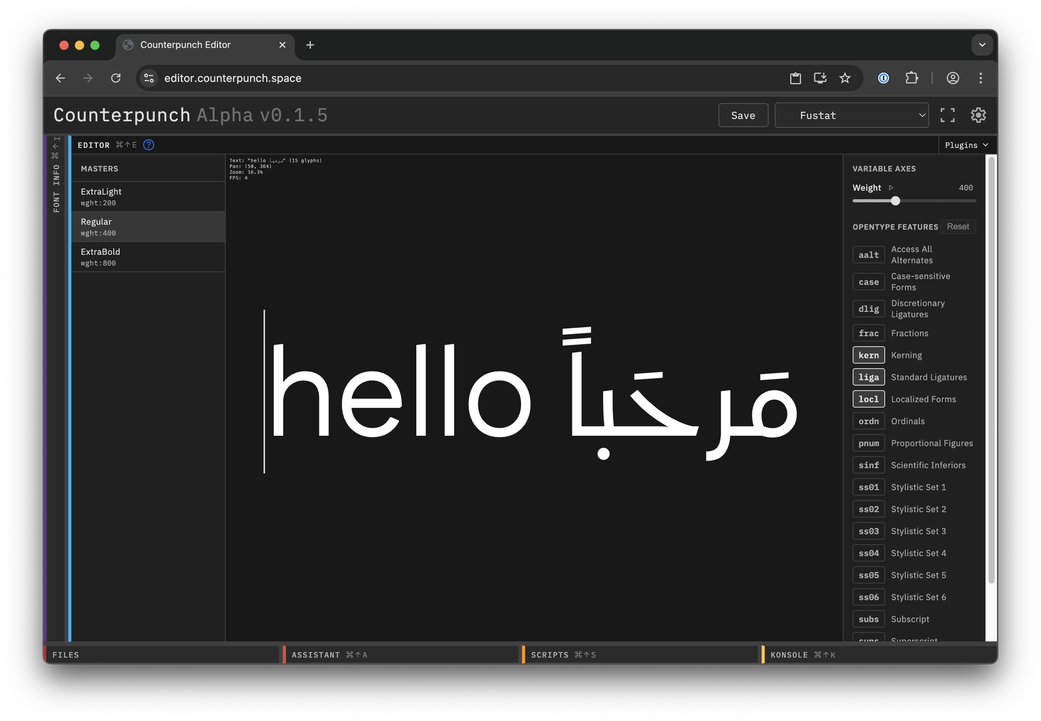Screen dimensions: 1041x721
Task: Open the Fustat font dropdown
Action: (852, 115)
